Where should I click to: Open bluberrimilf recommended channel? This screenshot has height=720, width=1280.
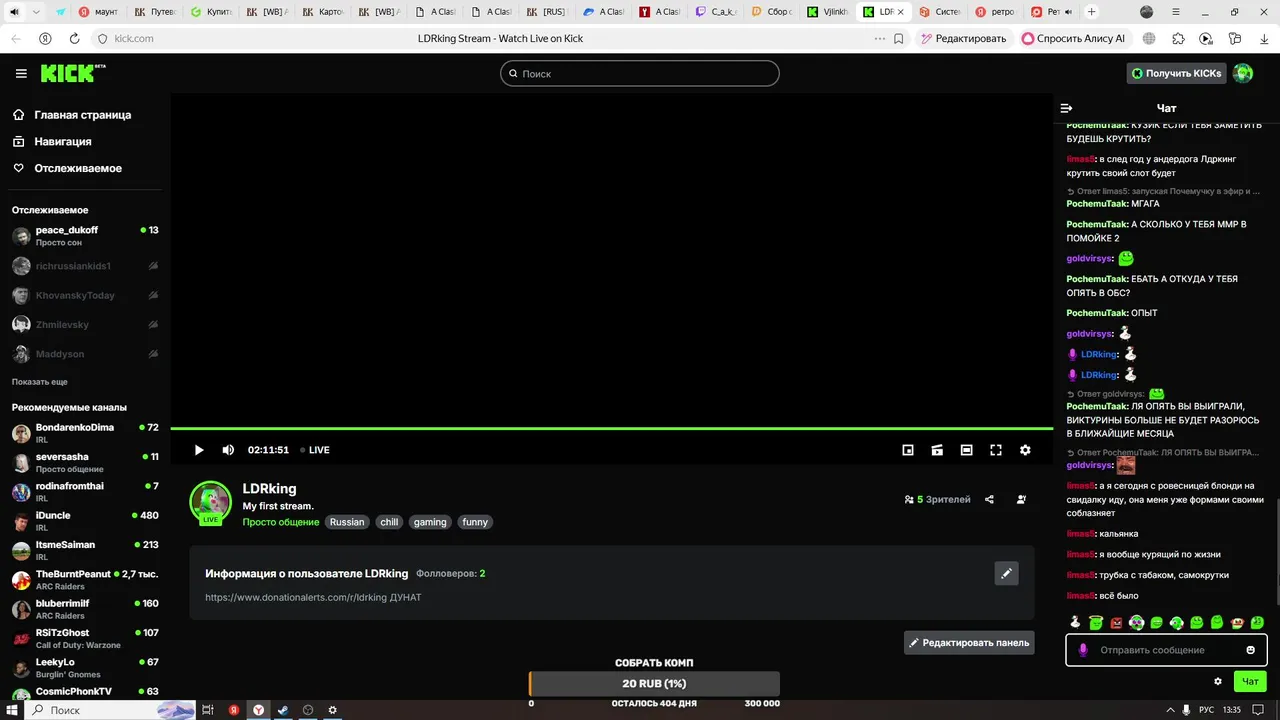tap(85, 609)
